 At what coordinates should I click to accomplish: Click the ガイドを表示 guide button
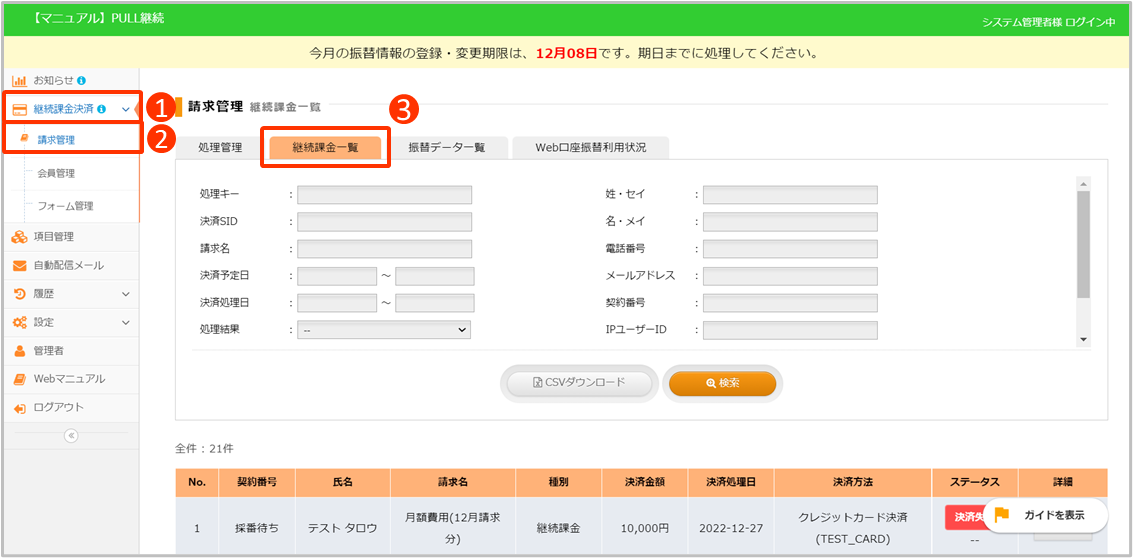point(1046,515)
